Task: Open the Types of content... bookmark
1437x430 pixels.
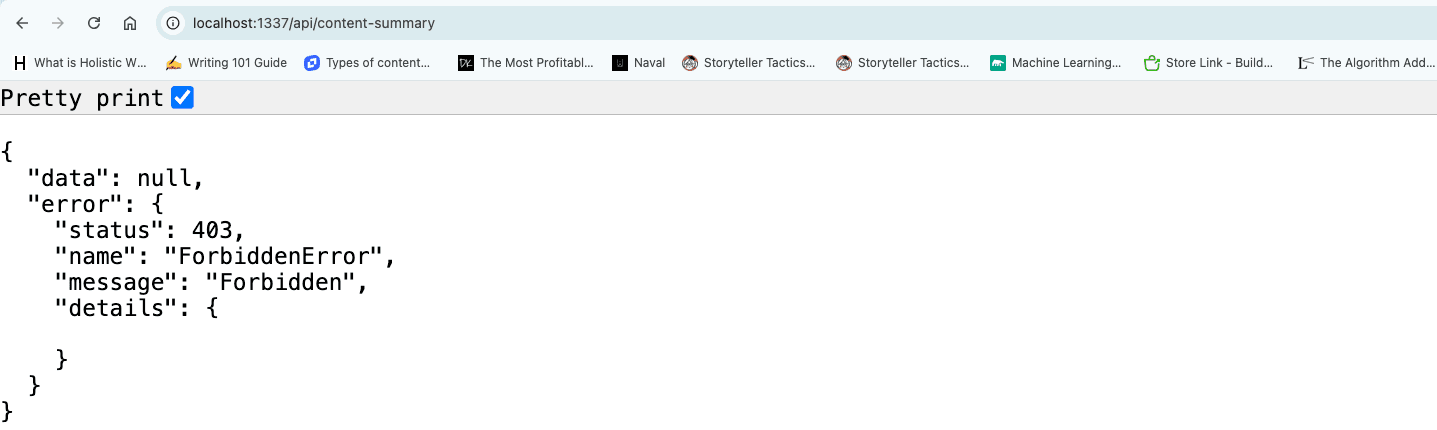Action: [368, 62]
